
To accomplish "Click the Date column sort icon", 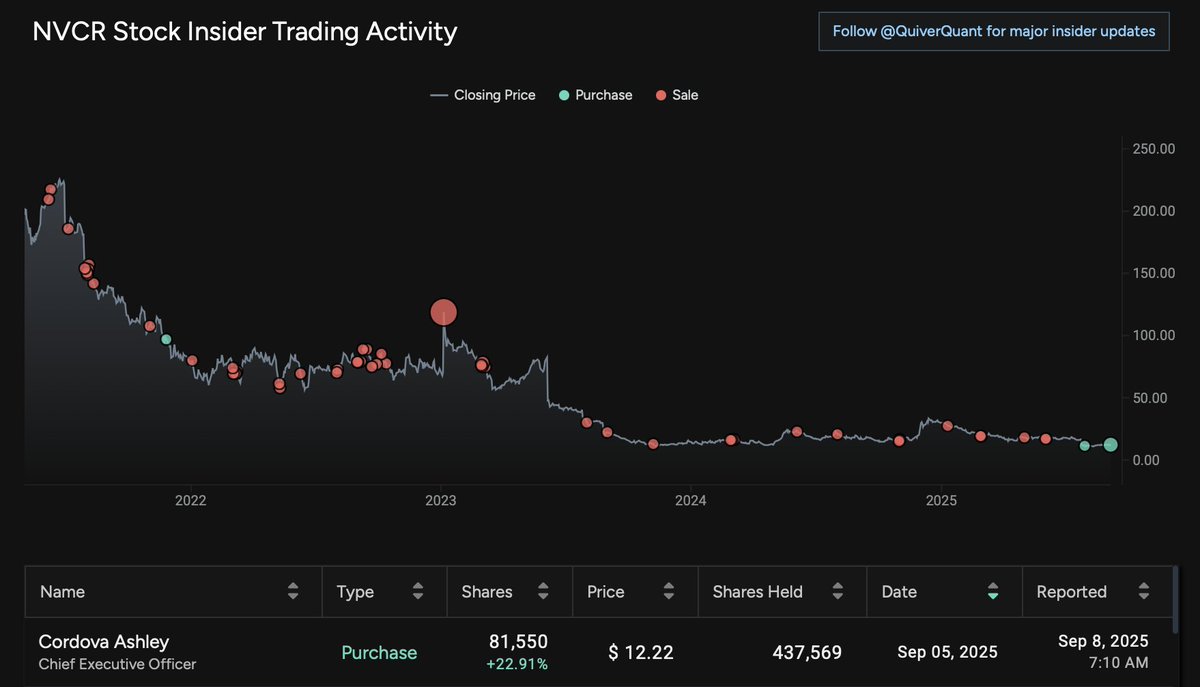I will 992,592.
